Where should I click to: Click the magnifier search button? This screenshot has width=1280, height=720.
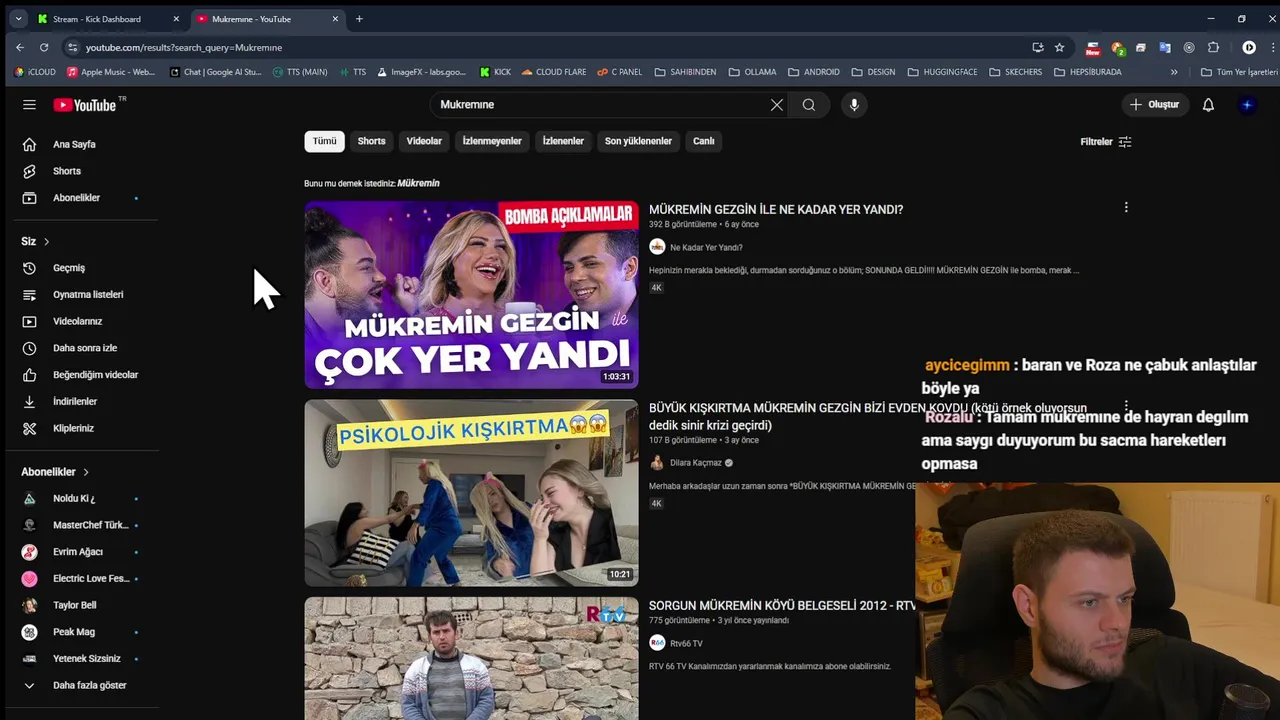point(809,105)
